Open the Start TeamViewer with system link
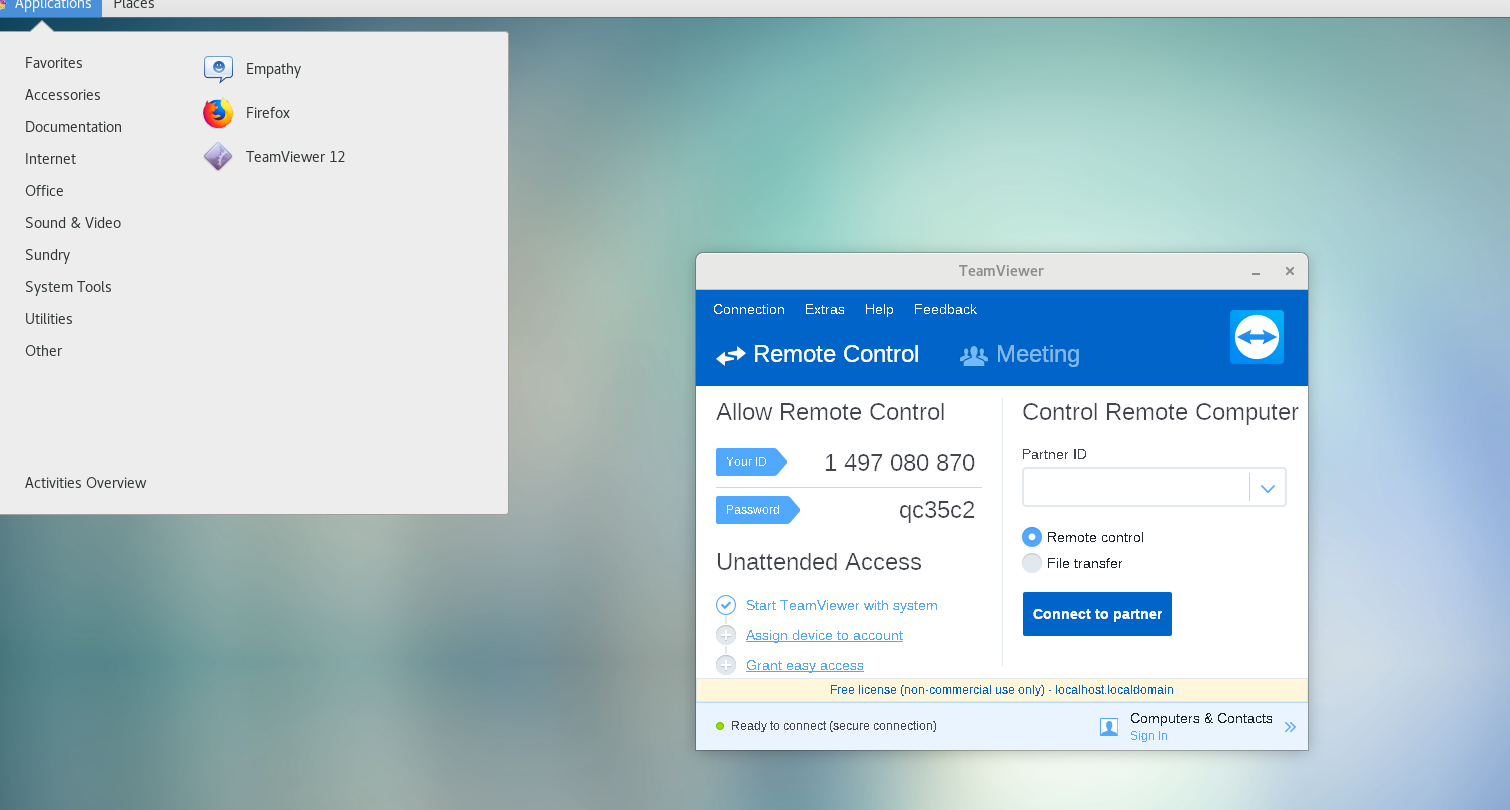This screenshot has width=1510, height=810. point(842,605)
